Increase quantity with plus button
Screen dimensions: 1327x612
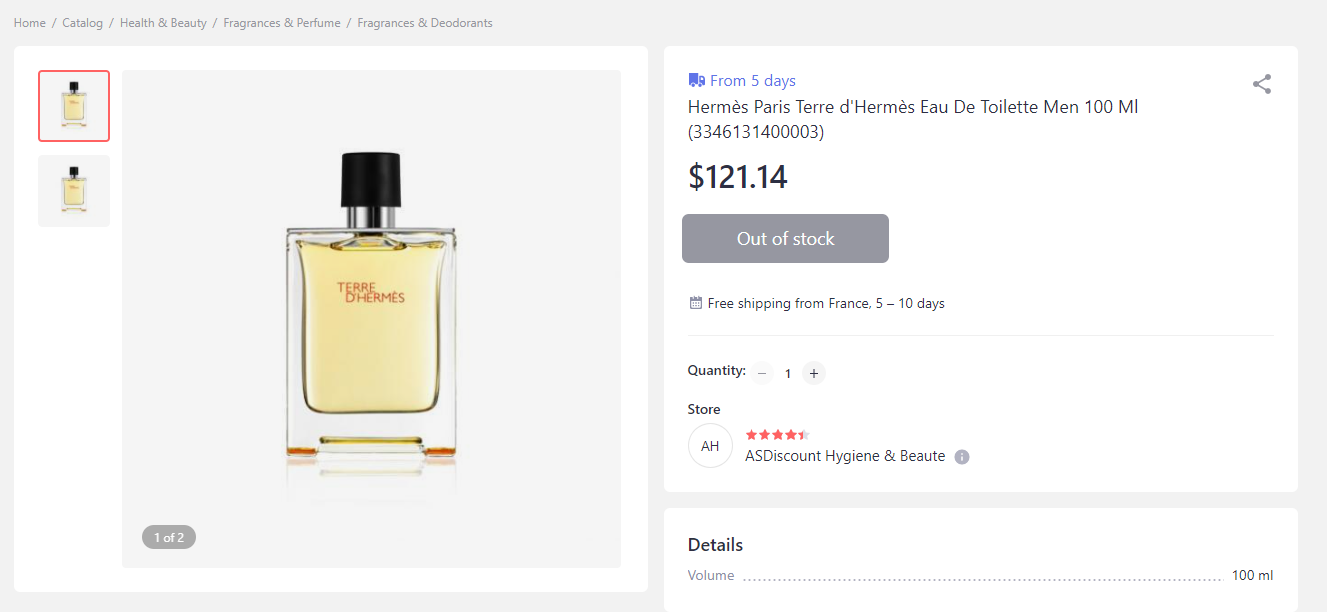coord(814,373)
